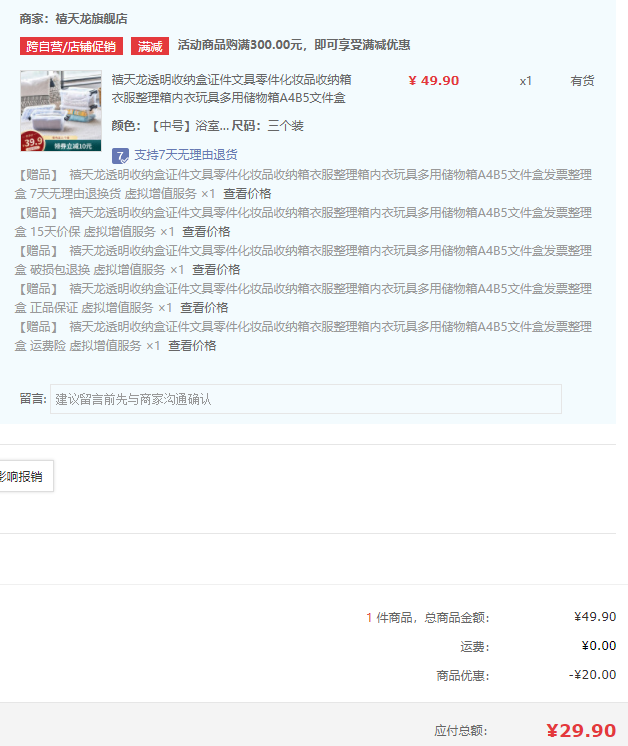628x746 pixels.
Task: Select the color and size option text
Action: point(207,126)
